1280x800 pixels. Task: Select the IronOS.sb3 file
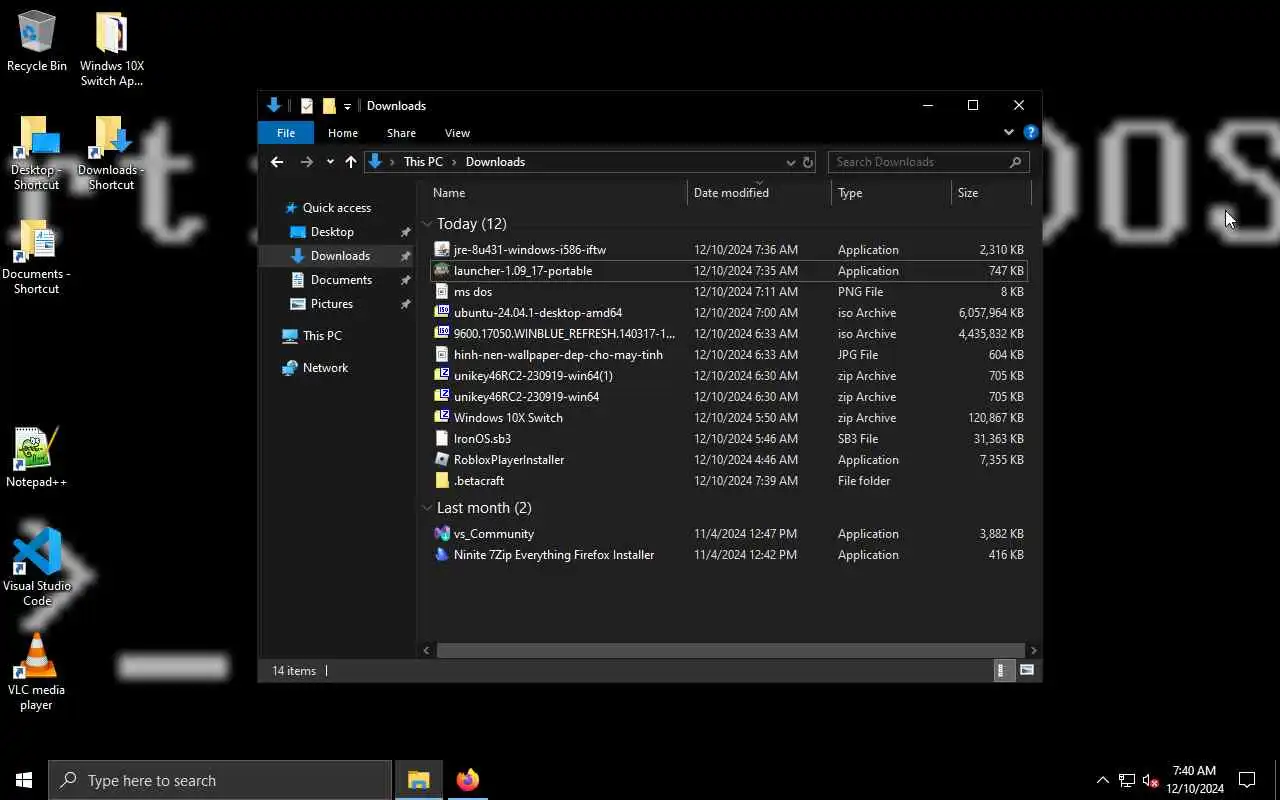[729, 439]
